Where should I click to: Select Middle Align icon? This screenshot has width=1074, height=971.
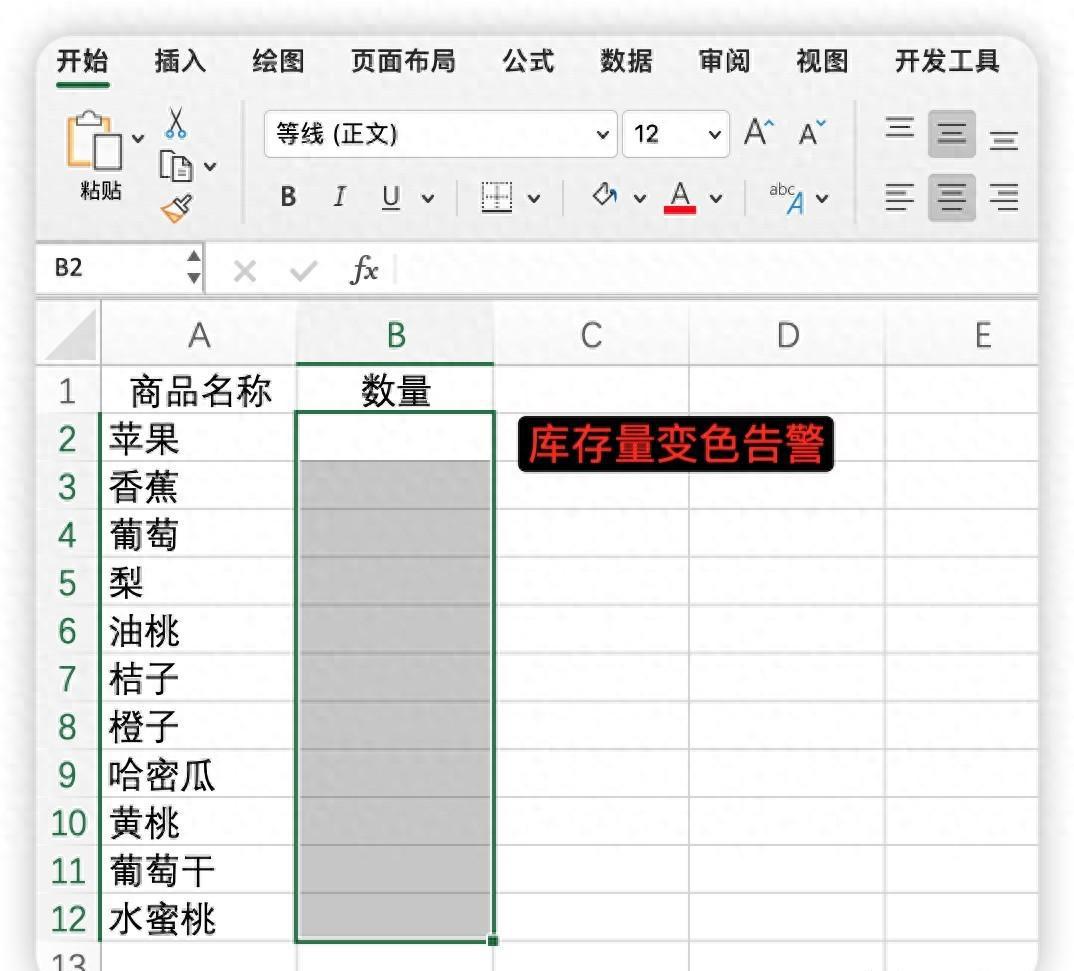point(952,134)
